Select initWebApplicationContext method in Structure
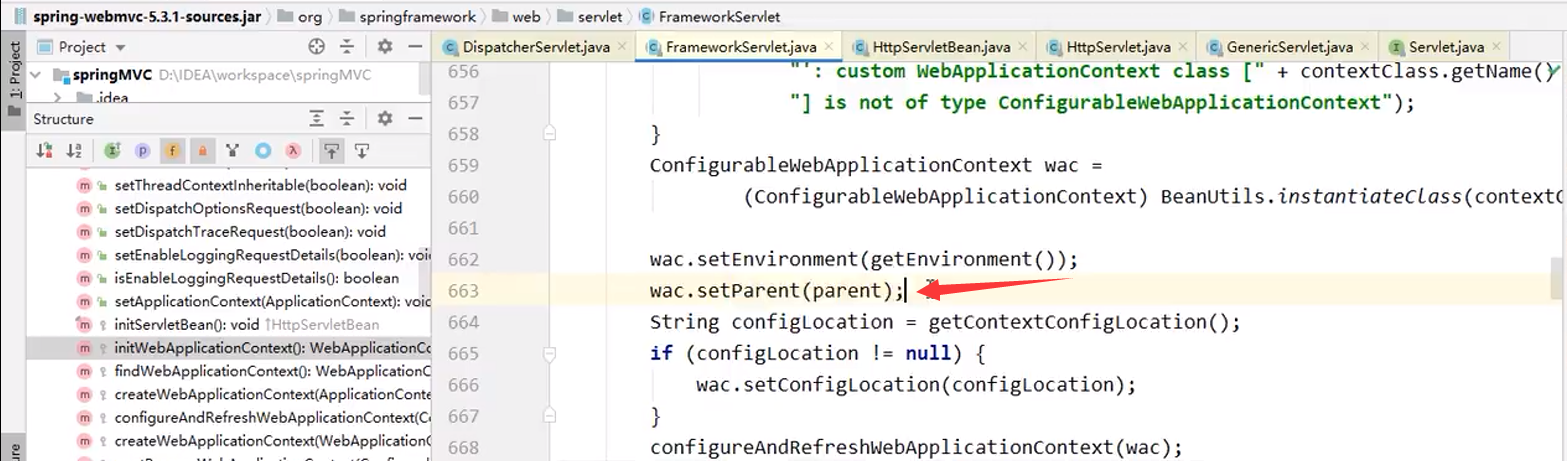The width and height of the screenshot is (1567, 461). [229, 348]
